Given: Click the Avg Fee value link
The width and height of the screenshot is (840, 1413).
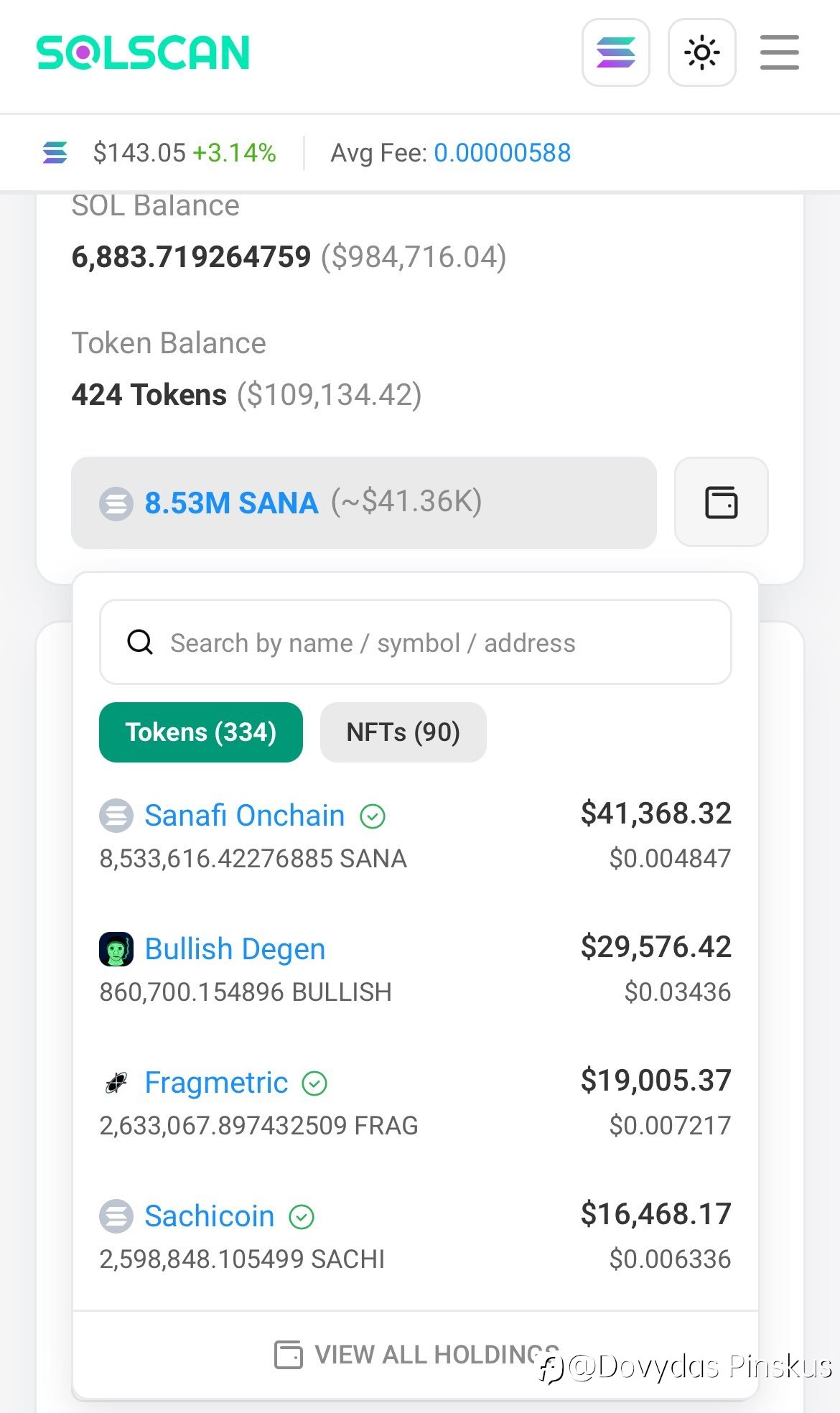Looking at the screenshot, I should point(502,153).
